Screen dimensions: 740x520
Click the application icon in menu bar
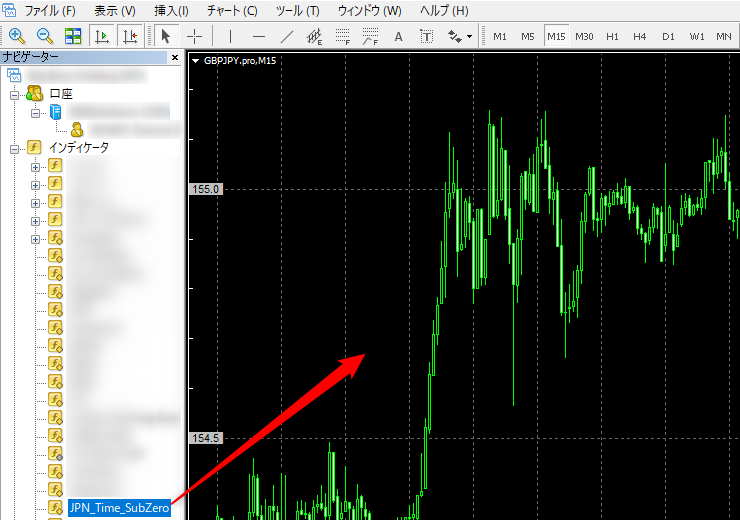pyautogui.click(x=8, y=9)
